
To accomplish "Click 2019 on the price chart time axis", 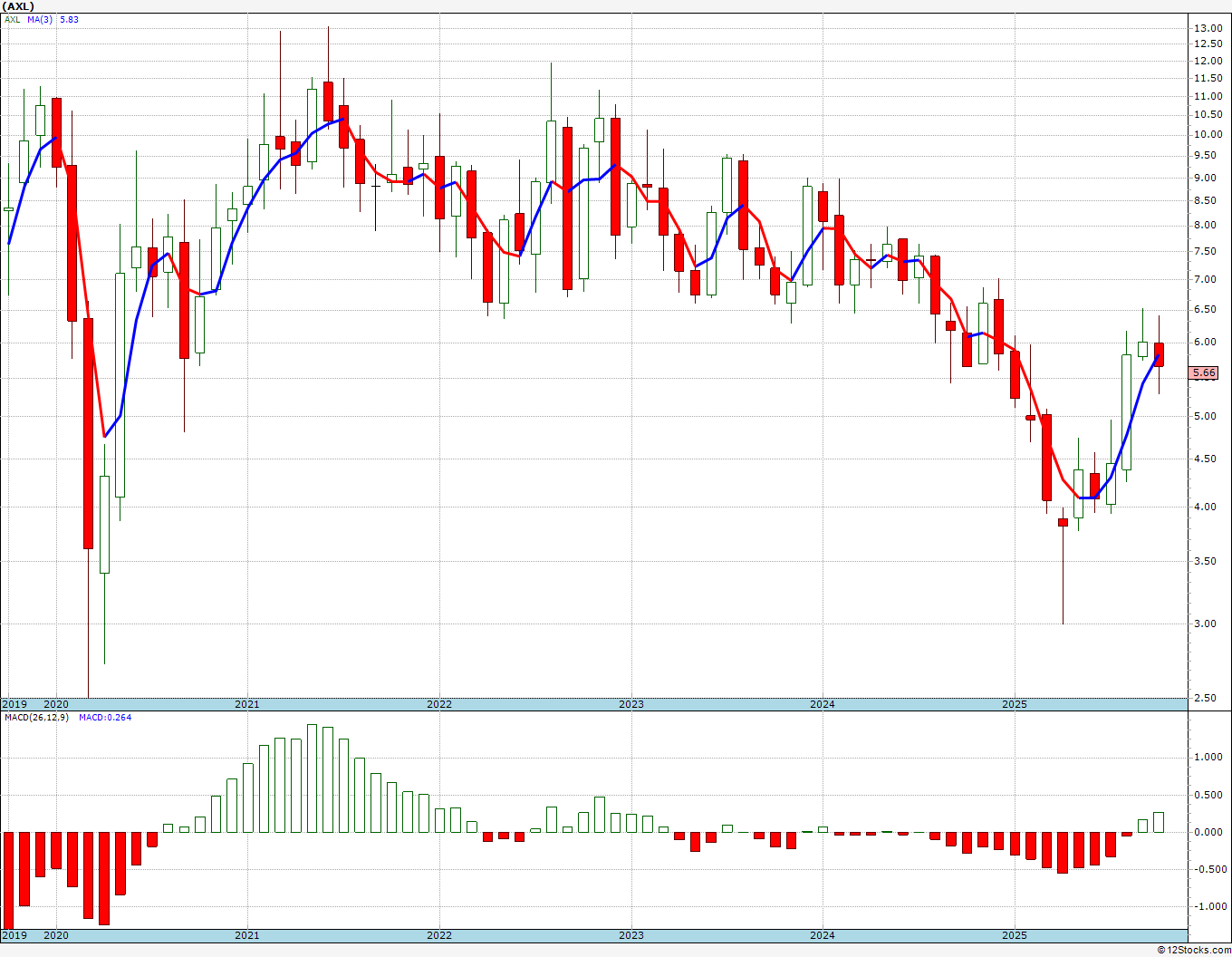I will click(14, 704).
